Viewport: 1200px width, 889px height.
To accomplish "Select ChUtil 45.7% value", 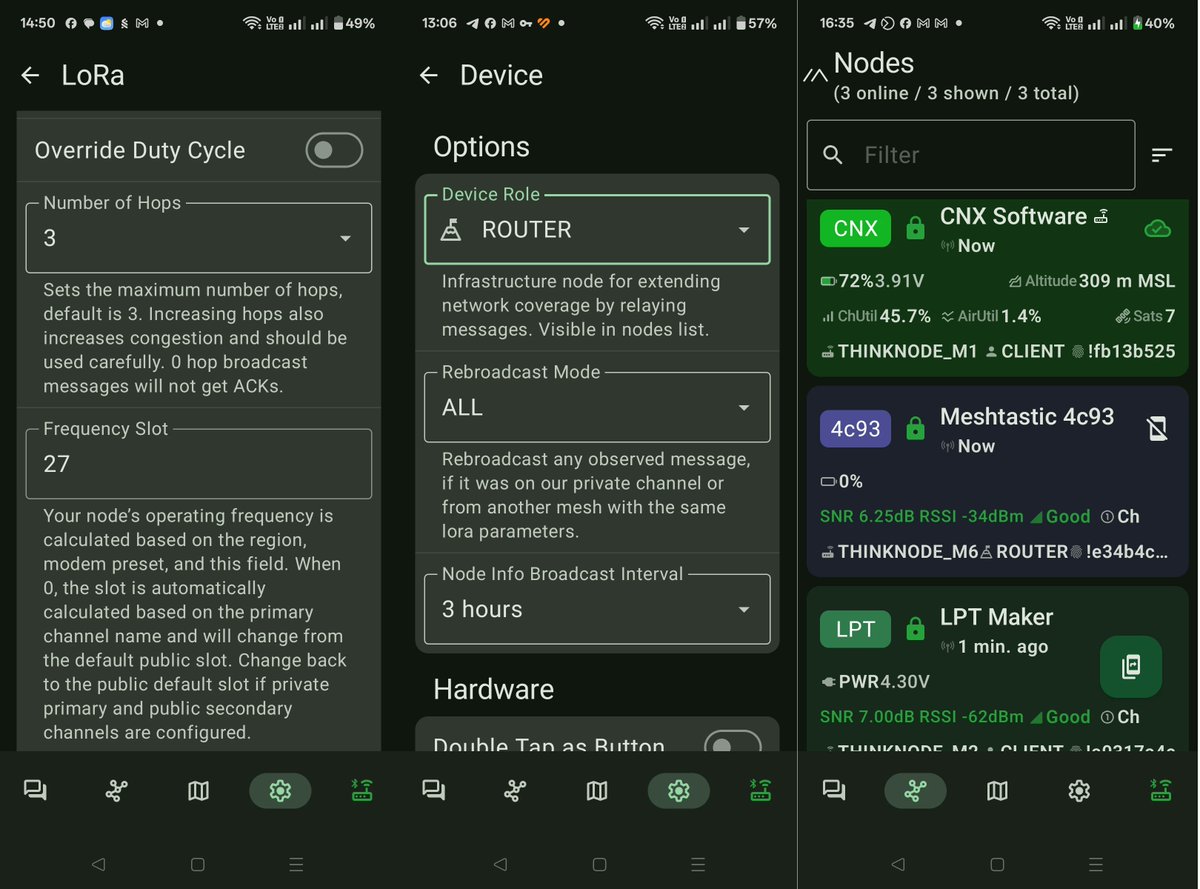I will click(876, 316).
